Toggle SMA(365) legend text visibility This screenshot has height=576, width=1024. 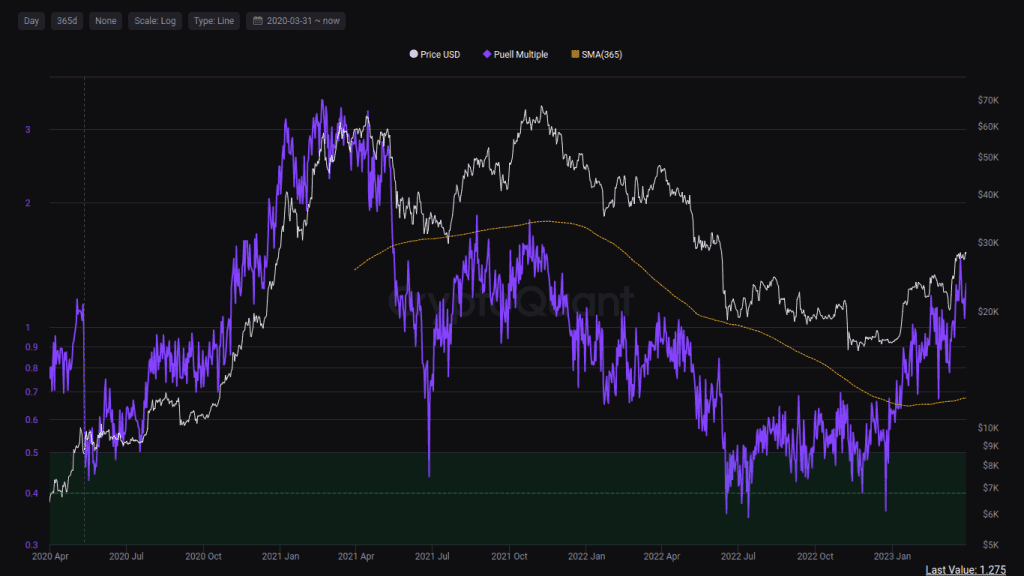click(602, 54)
